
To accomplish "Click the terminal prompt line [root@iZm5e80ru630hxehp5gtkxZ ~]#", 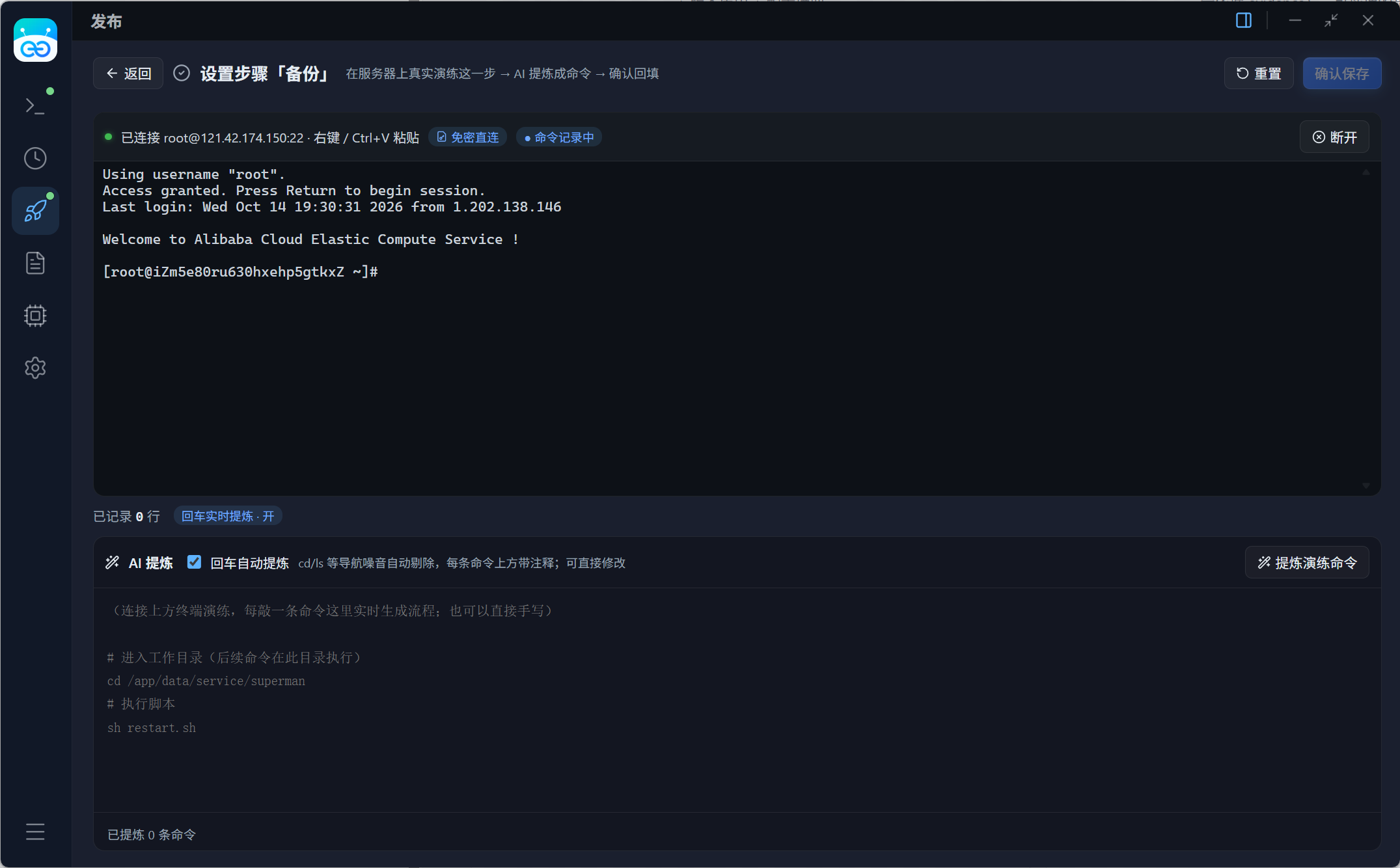I will point(240,272).
